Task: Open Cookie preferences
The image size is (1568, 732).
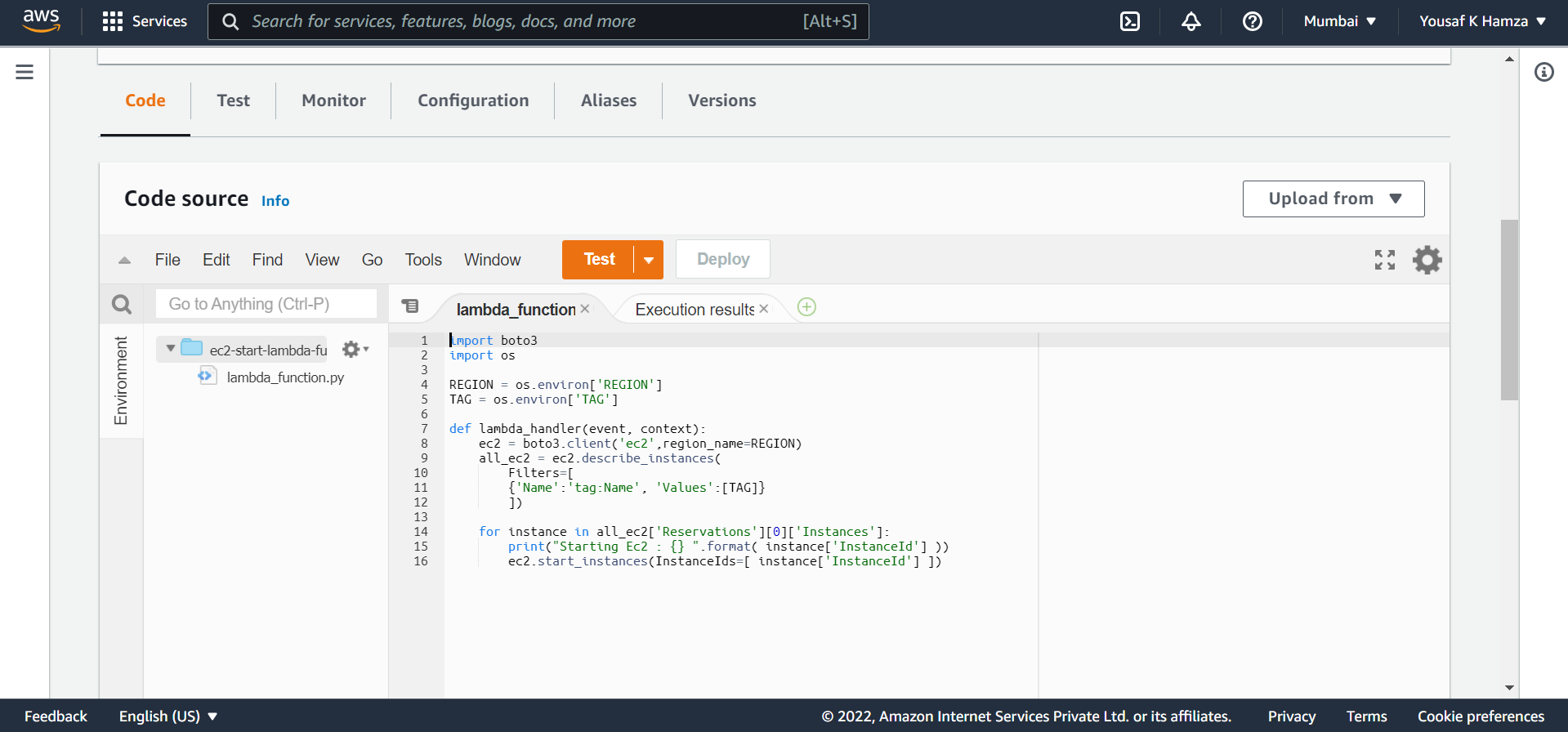Action: coord(1481,716)
